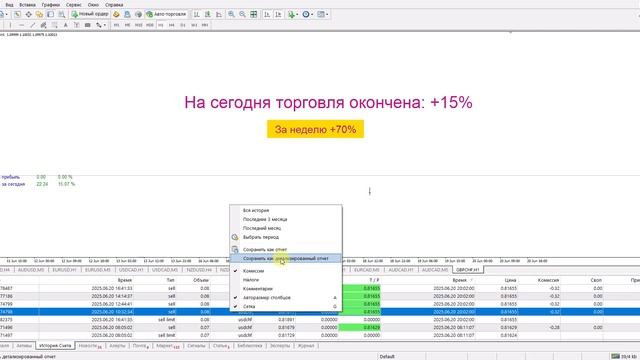Screen dimensions: 640x360
Task: Open the Справка menu
Action: pyautogui.click(x=114, y=5)
